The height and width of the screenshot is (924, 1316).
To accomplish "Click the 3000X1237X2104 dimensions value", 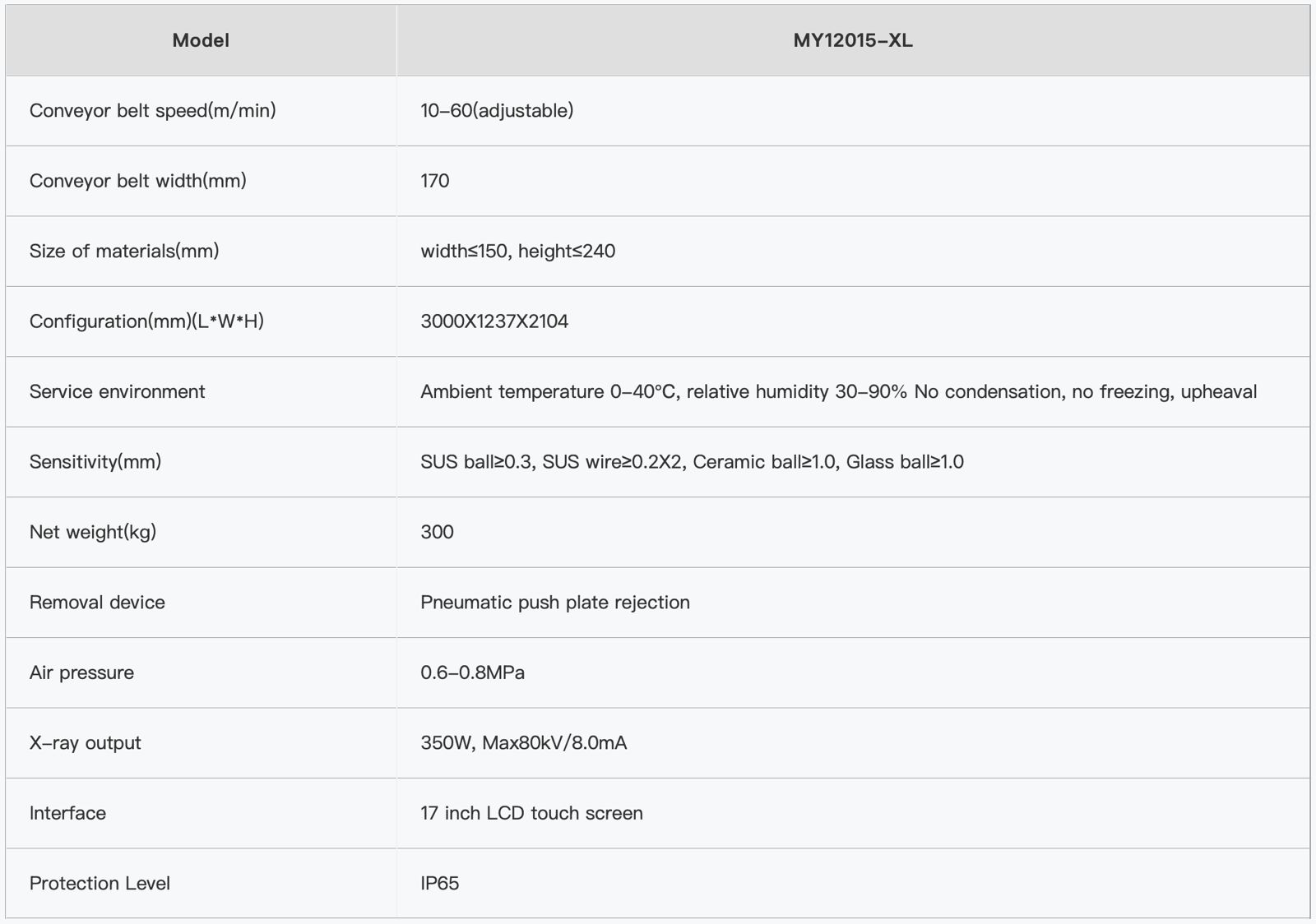I will point(494,321).
